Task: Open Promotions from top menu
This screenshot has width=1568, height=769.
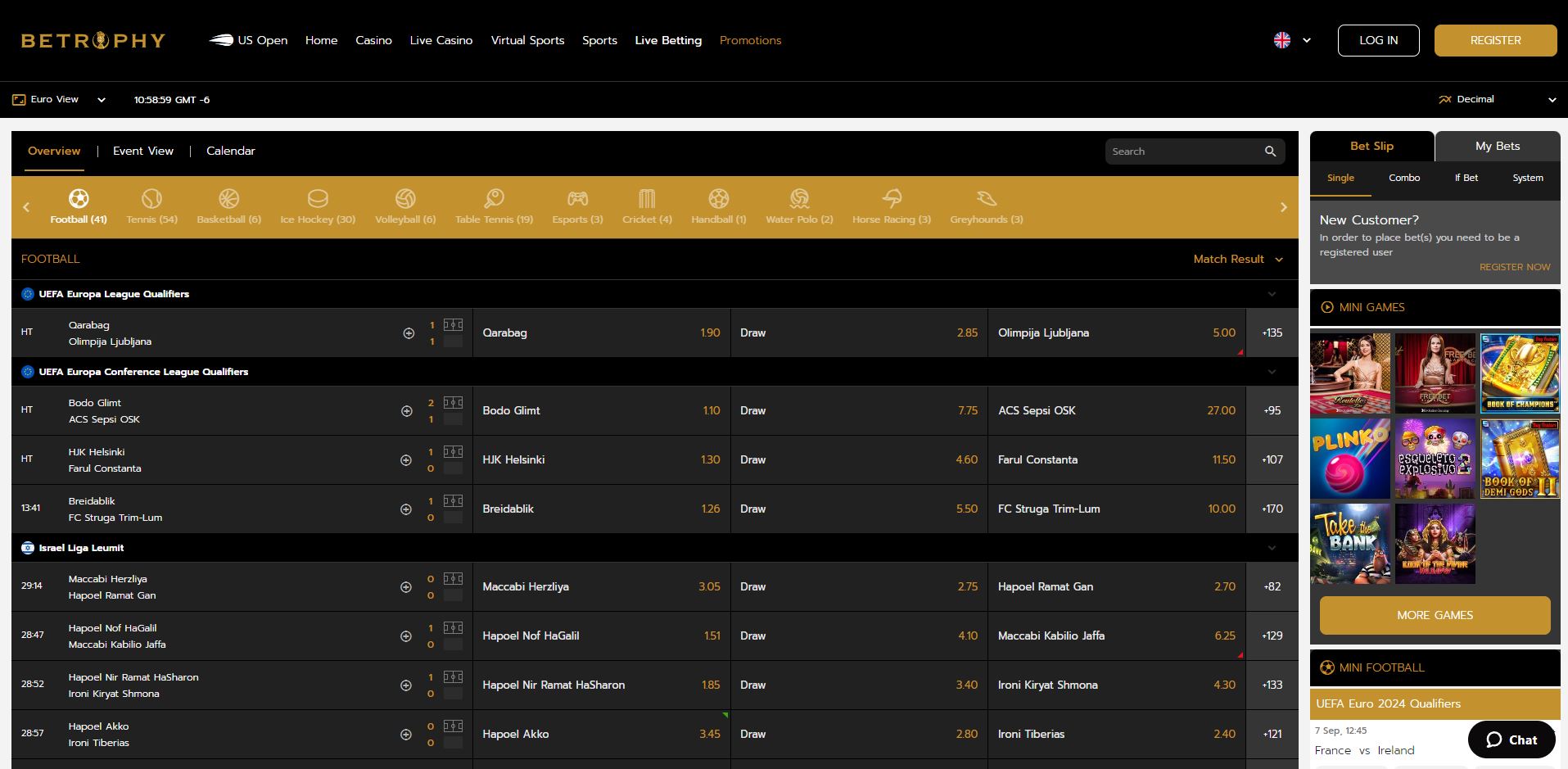Action: [x=750, y=40]
